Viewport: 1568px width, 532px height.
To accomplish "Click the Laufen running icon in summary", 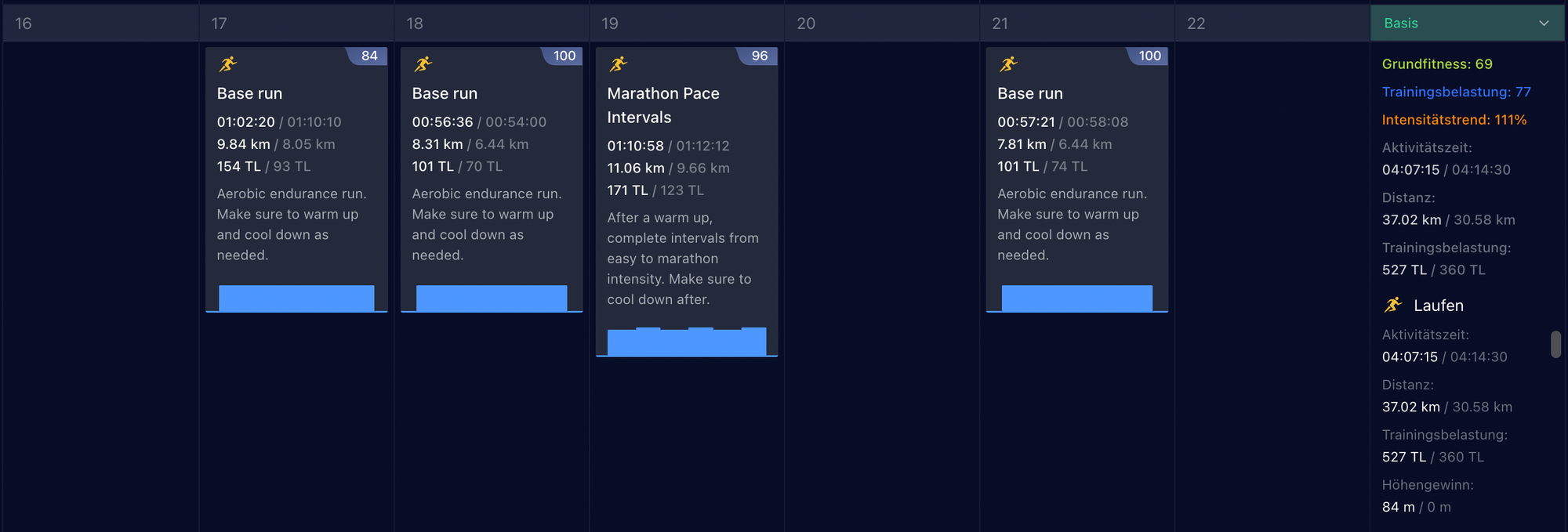I will 1393,305.
